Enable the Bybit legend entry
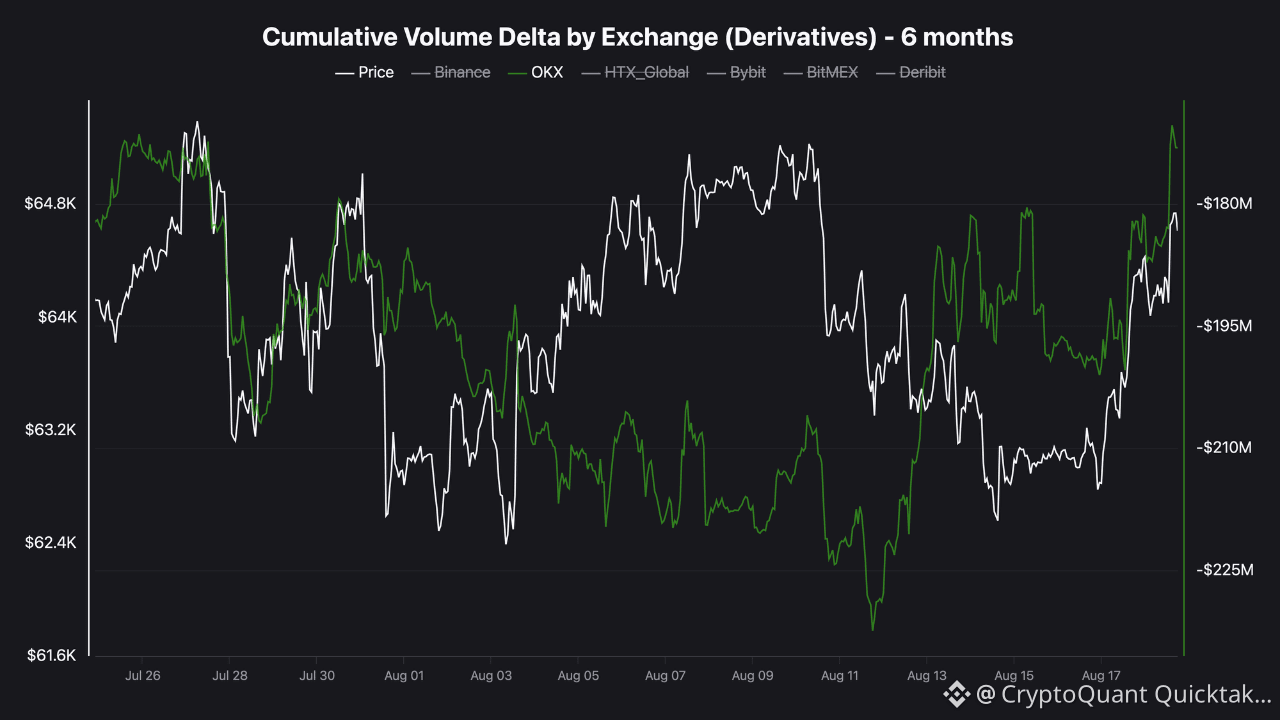The height and width of the screenshot is (720, 1280). (x=736, y=72)
